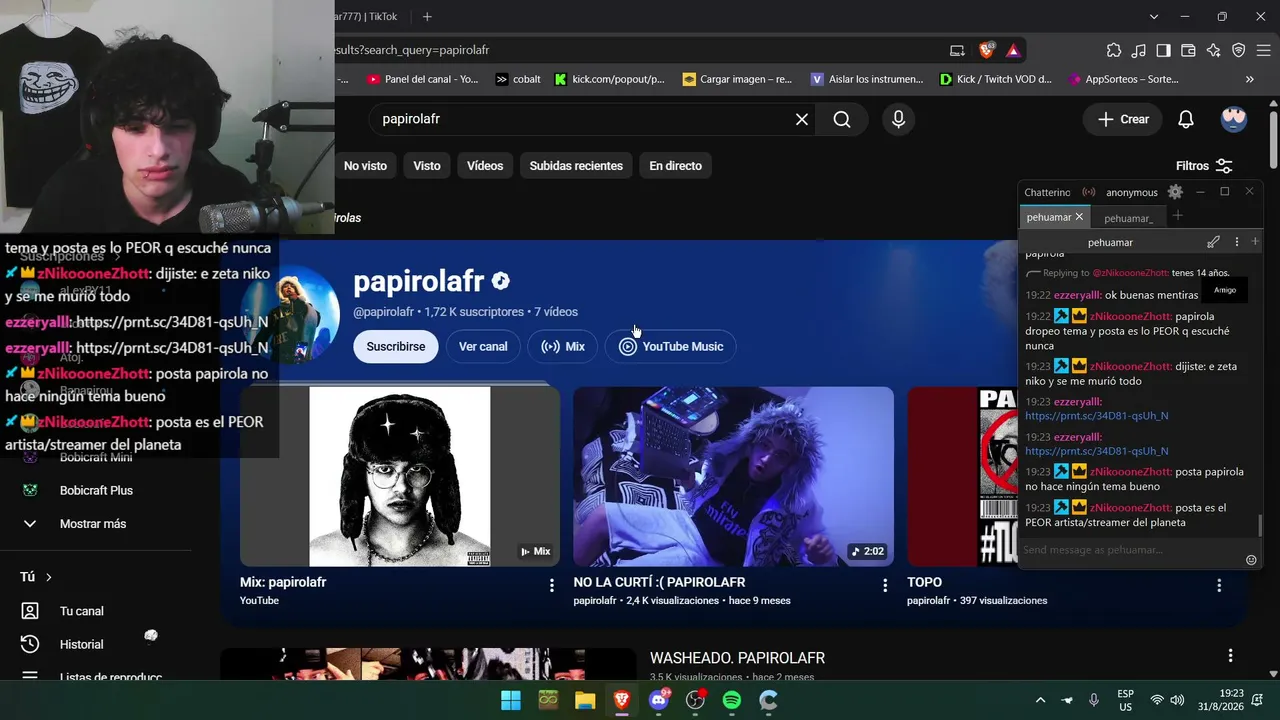Expand the Tú section chevron
1280x720 pixels.
49,577
